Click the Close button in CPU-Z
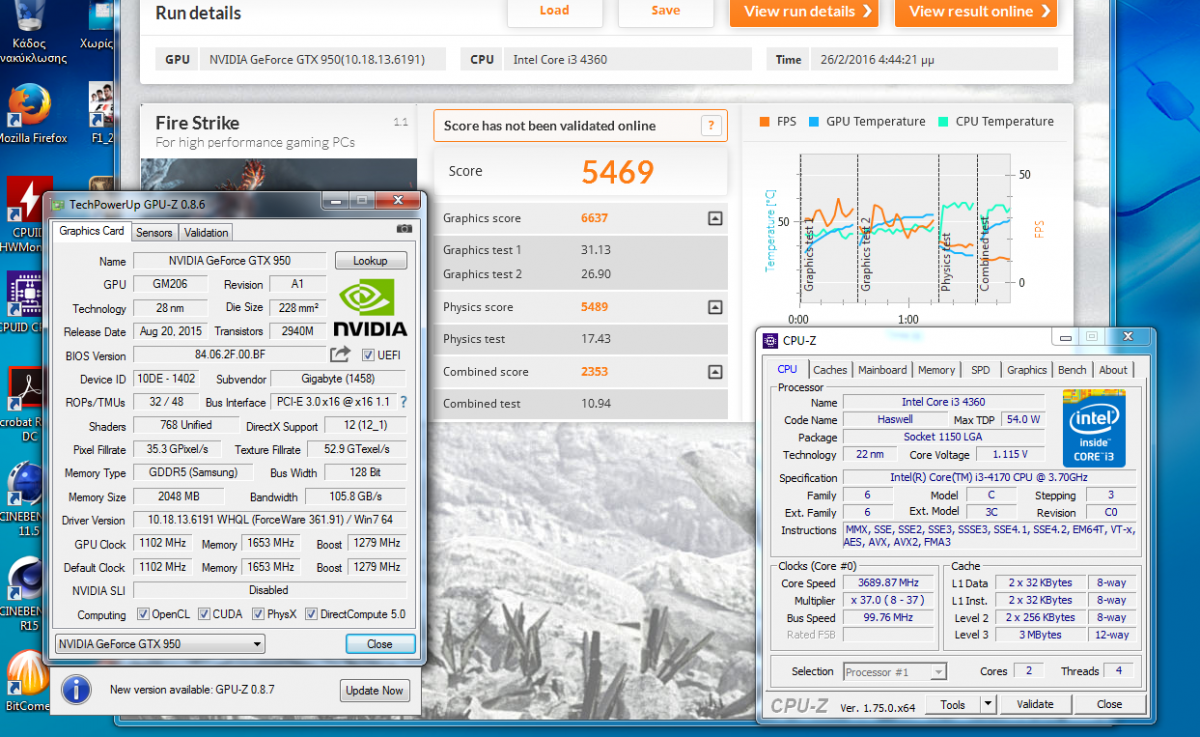This screenshot has height=737, width=1200. click(1109, 704)
